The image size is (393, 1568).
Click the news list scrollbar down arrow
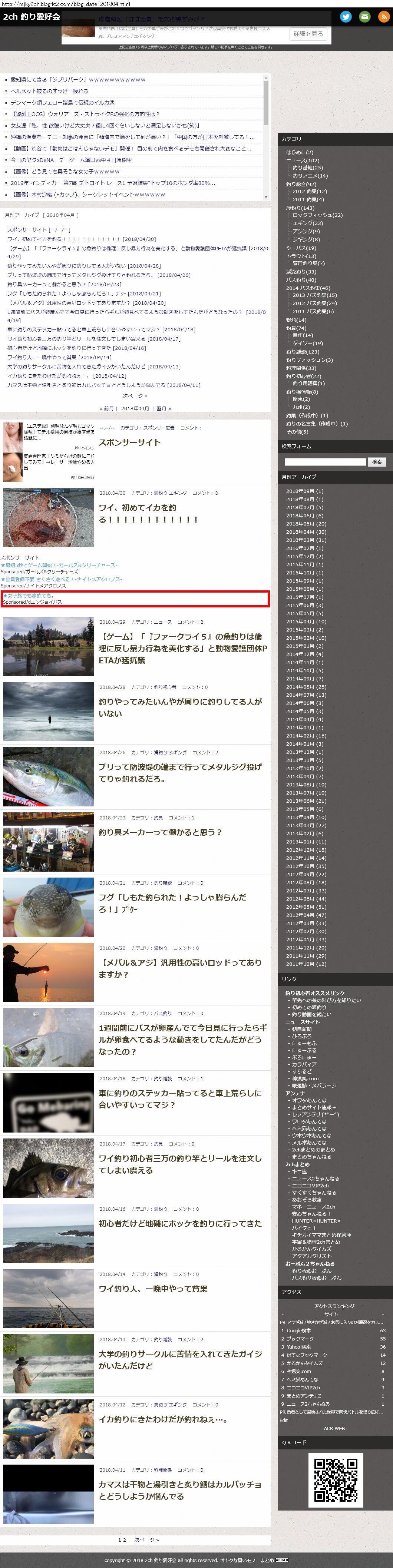(x=266, y=197)
